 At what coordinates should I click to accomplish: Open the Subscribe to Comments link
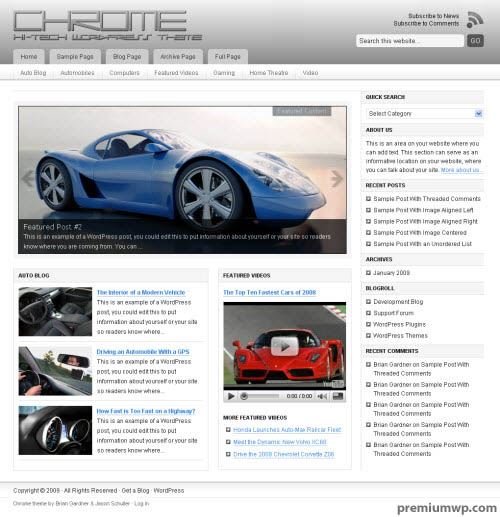pyautogui.click(x=426, y=24)
